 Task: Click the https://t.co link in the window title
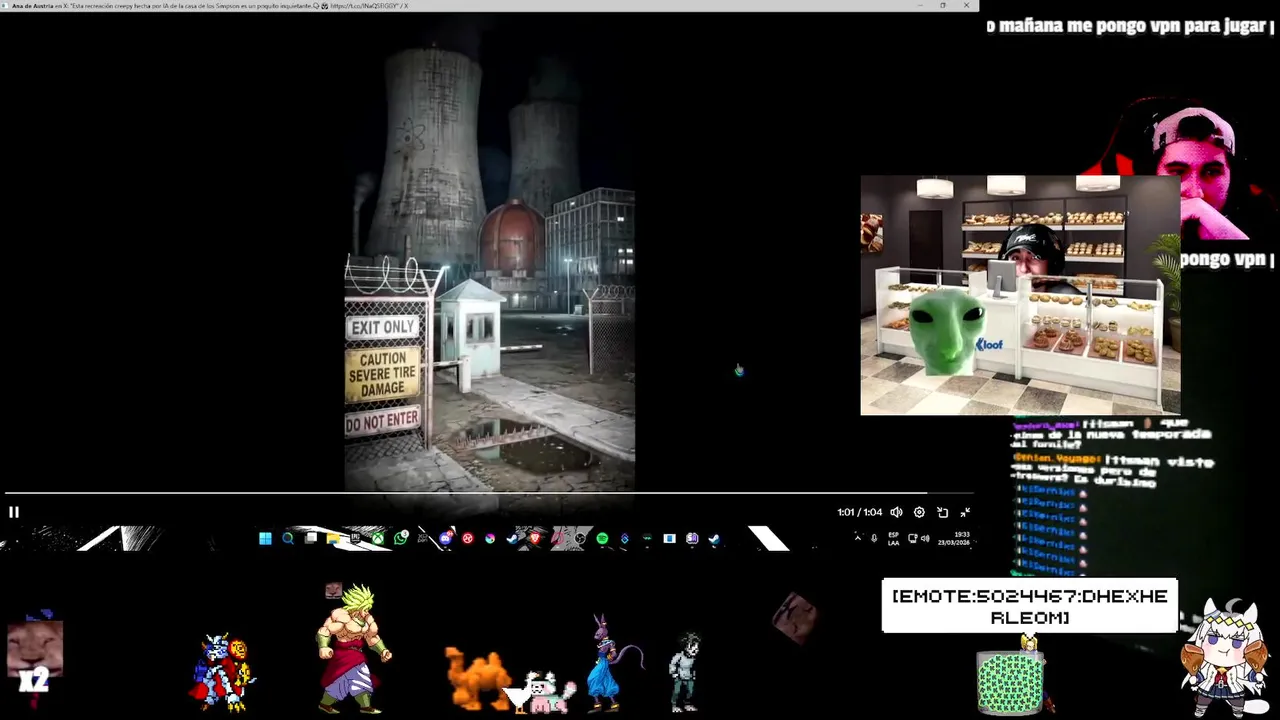(365, 6)
